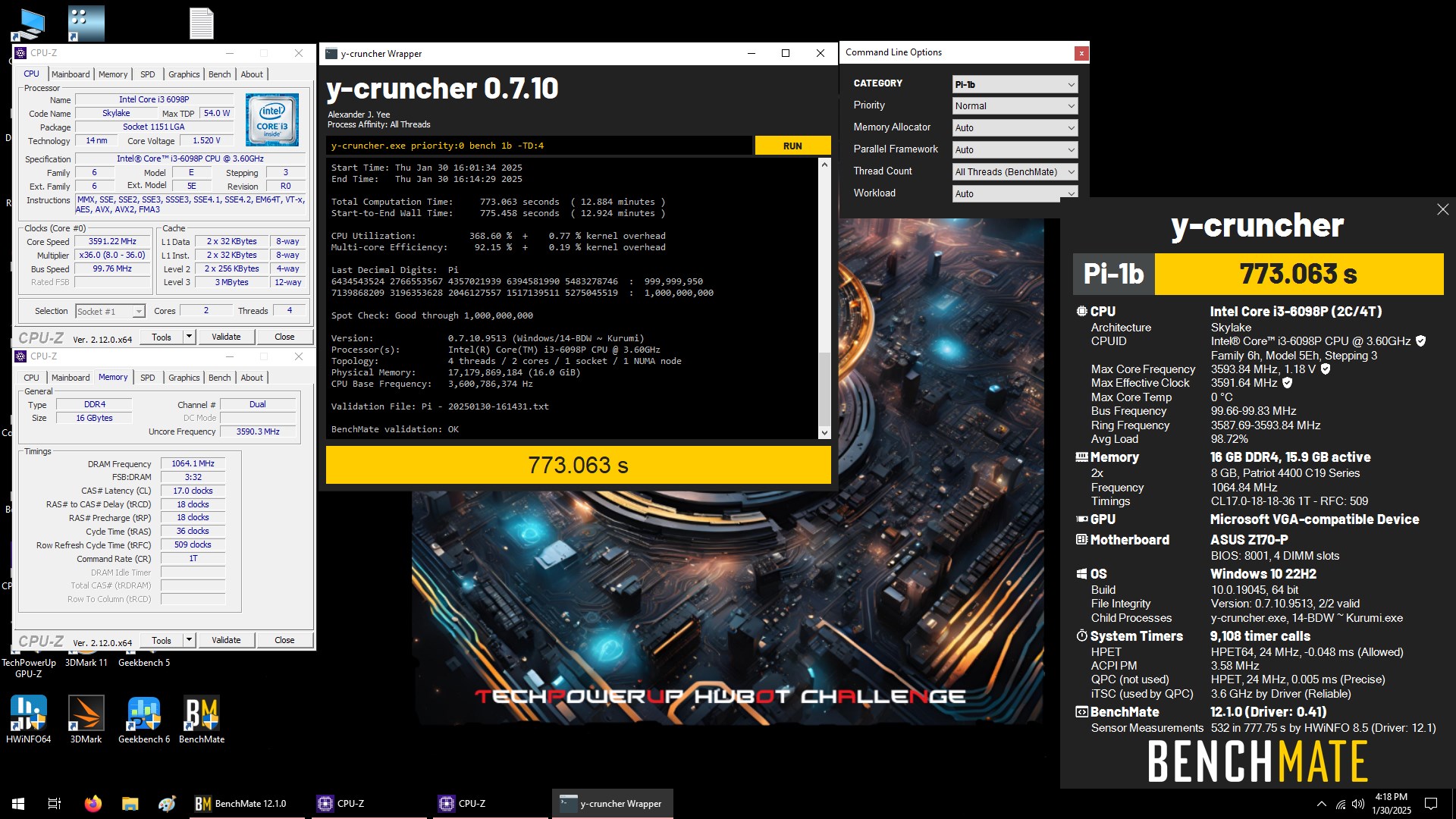
Task: Open the Memory Allocator dropdown
Action: point(1015,128)
